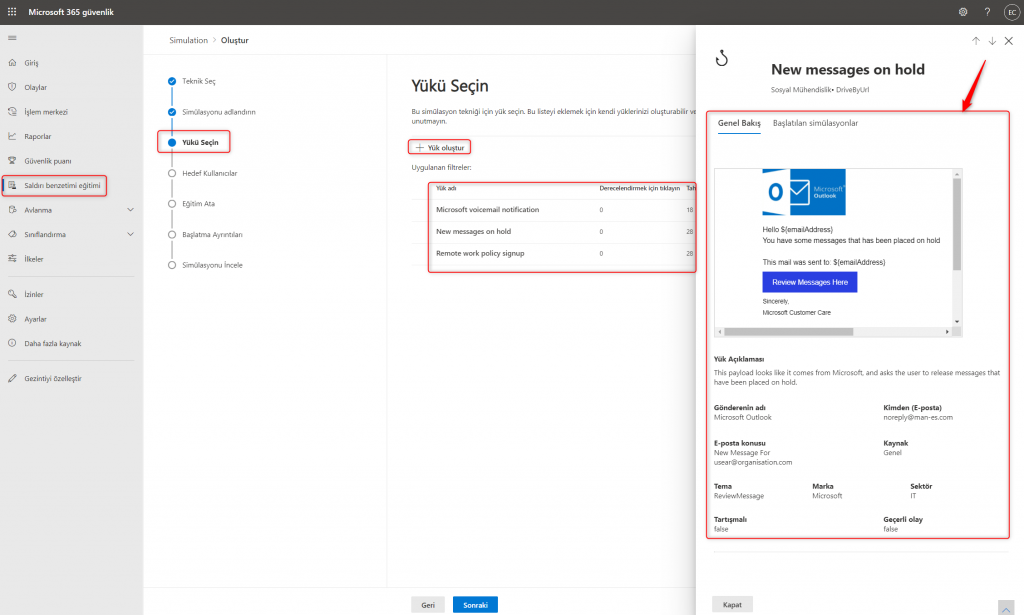The height and width of the screenshot is (615, 1024).
Task: Open Olaylar in the sidebar
Action: (35, 87)
